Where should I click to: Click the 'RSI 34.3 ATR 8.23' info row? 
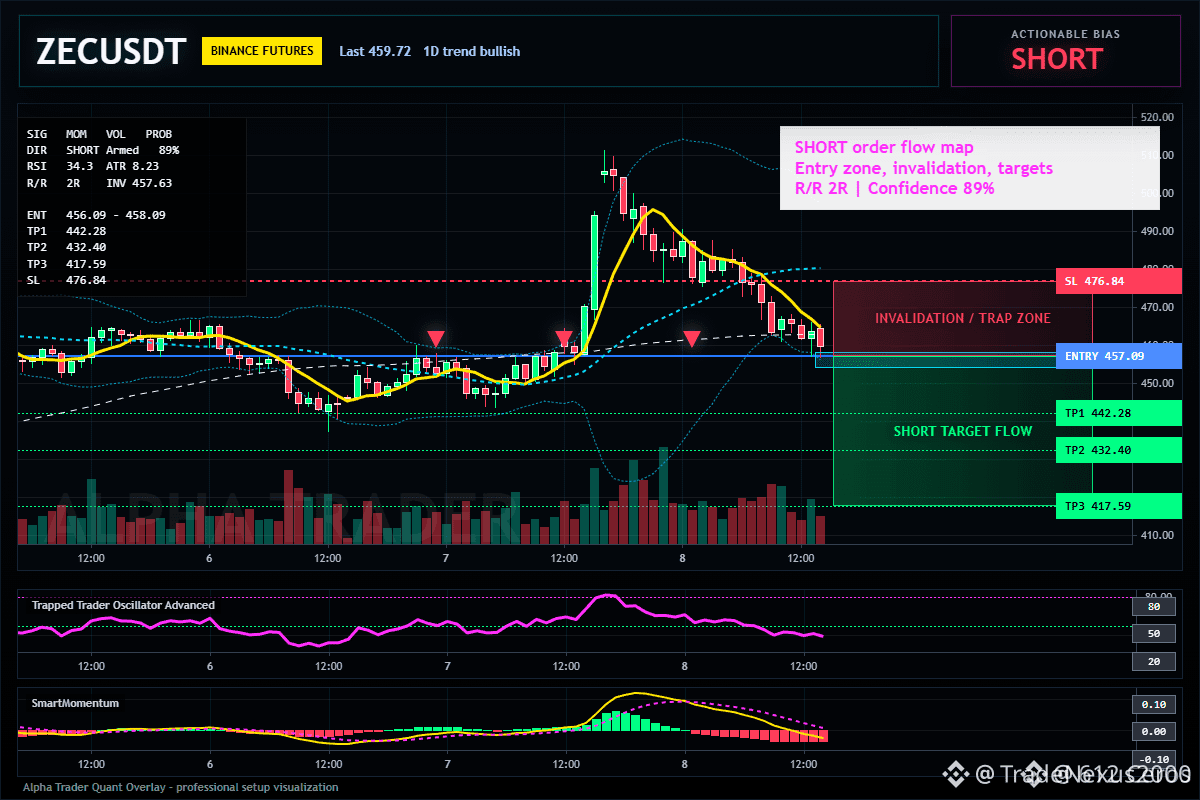pos(93,166)
